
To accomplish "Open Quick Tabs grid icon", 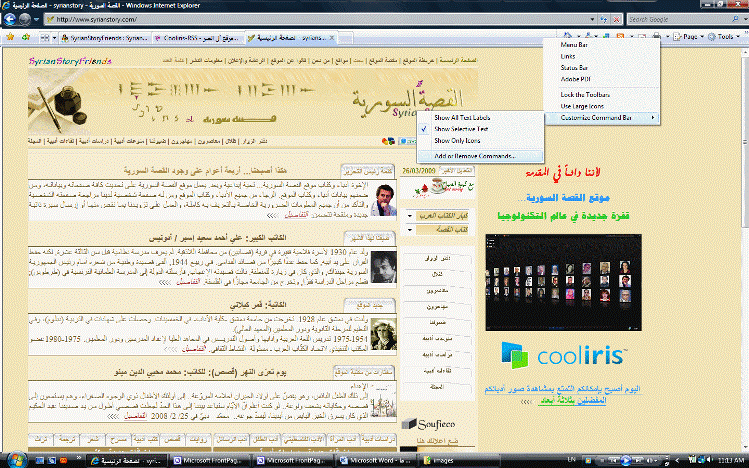I will (x=45, y=37).
